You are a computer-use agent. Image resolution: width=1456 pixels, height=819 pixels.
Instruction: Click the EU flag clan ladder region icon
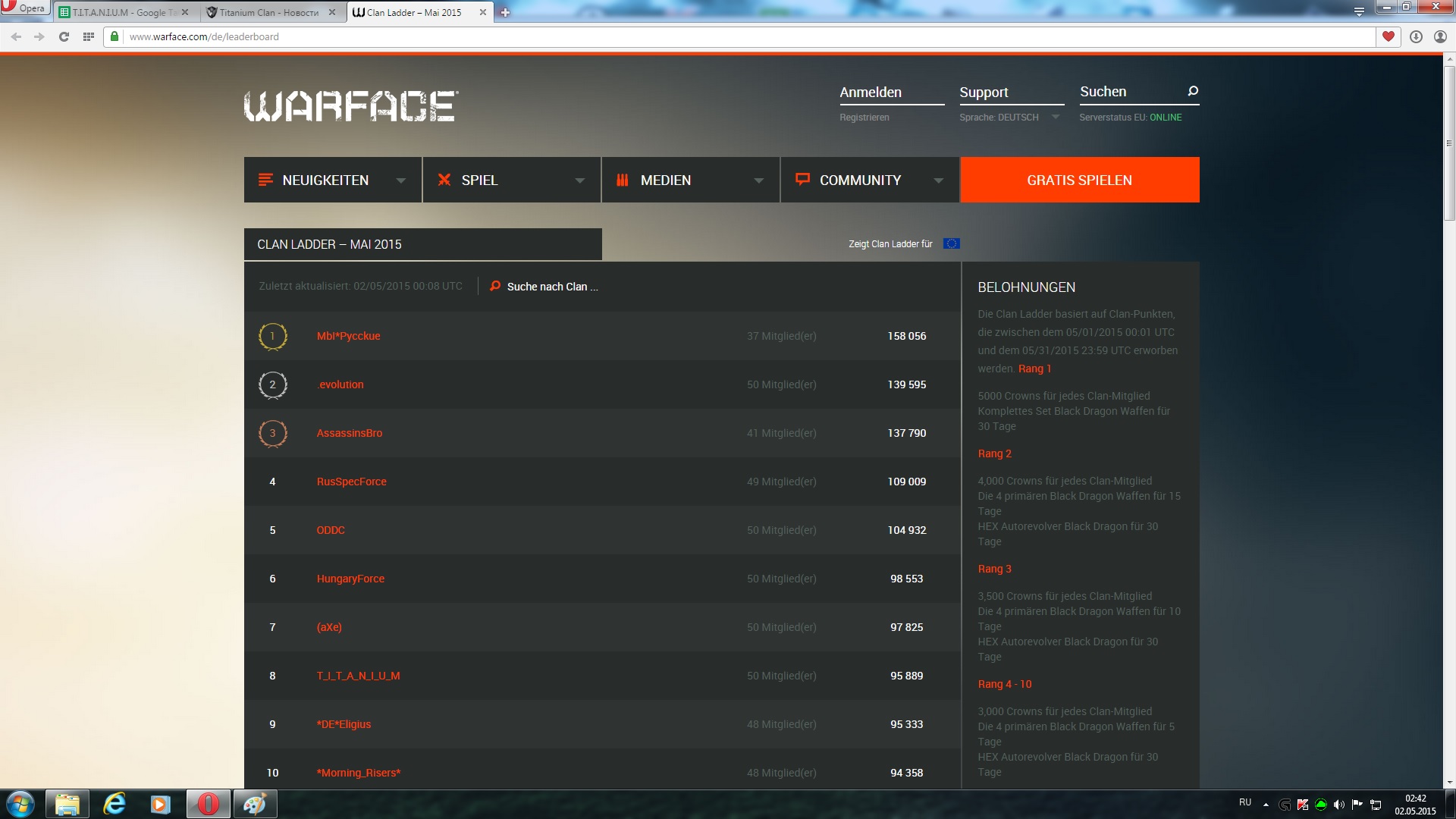click(x=952, y=243)
